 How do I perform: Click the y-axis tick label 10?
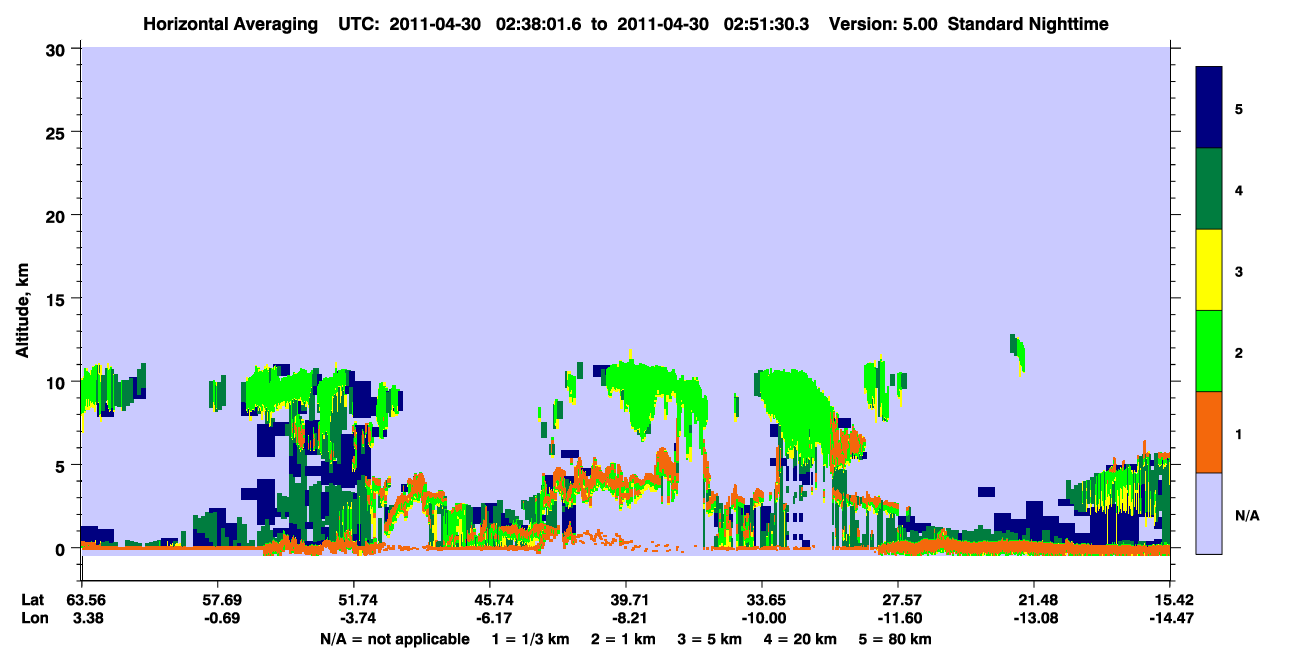click(x=58, y=382)
